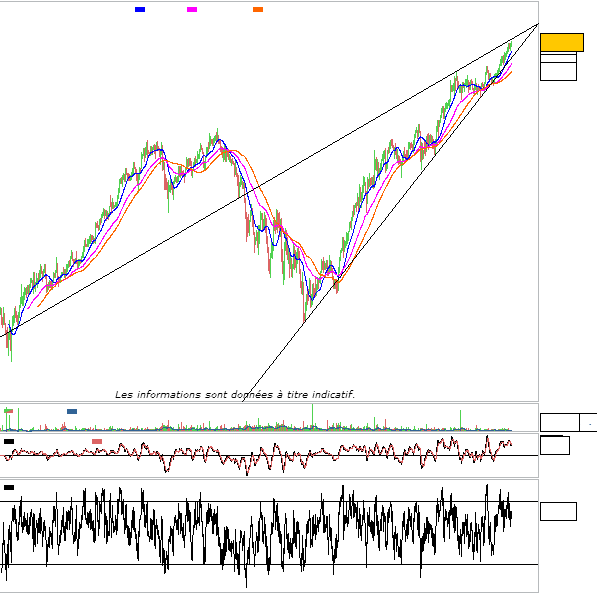The width and height of the screenshot is (610, 612).
Task: Select the bottom indicator panel value box
Action: [558, 511]
